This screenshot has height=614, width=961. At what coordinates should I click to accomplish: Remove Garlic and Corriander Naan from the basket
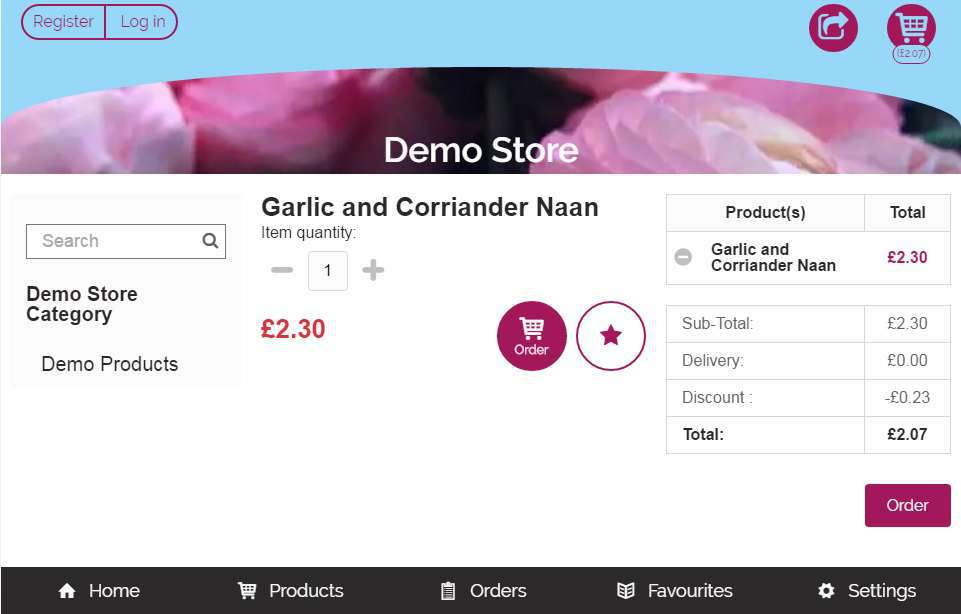(x=683, y=257)
